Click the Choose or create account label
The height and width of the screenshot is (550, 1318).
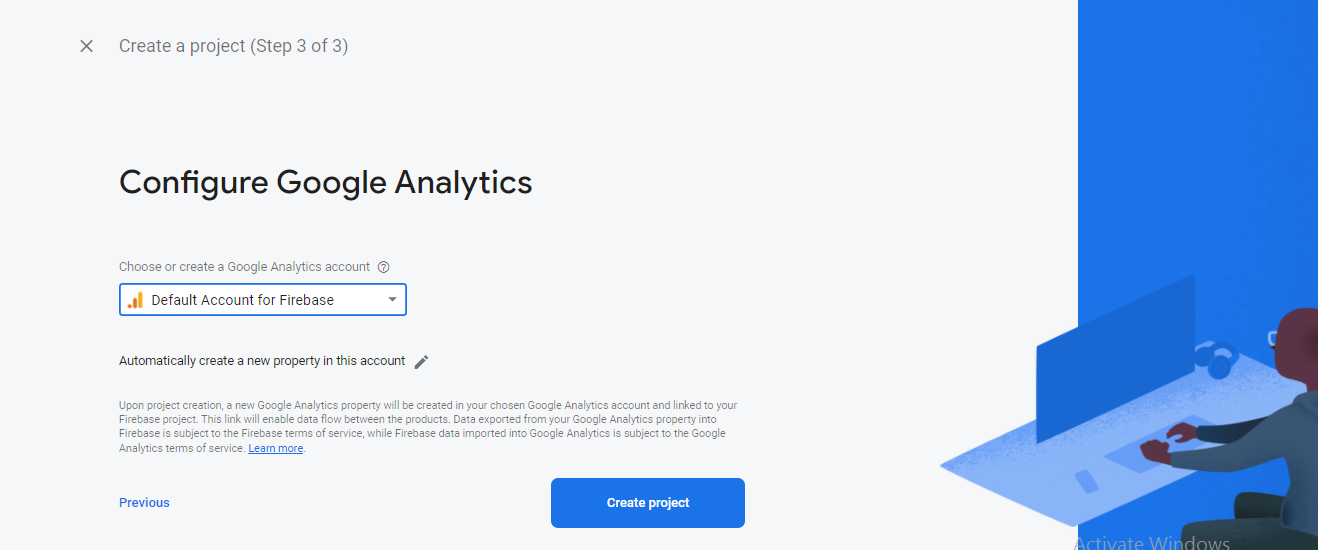pos(244,267)
